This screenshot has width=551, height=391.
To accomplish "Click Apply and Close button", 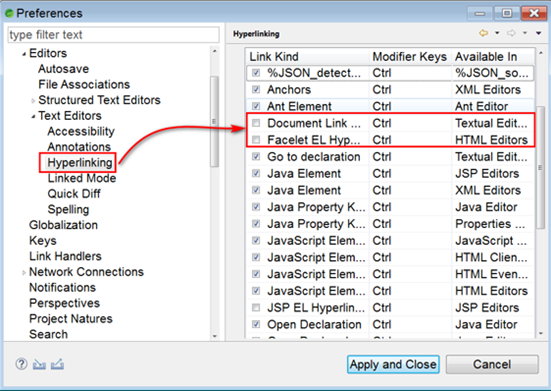I will pos(393,364).
